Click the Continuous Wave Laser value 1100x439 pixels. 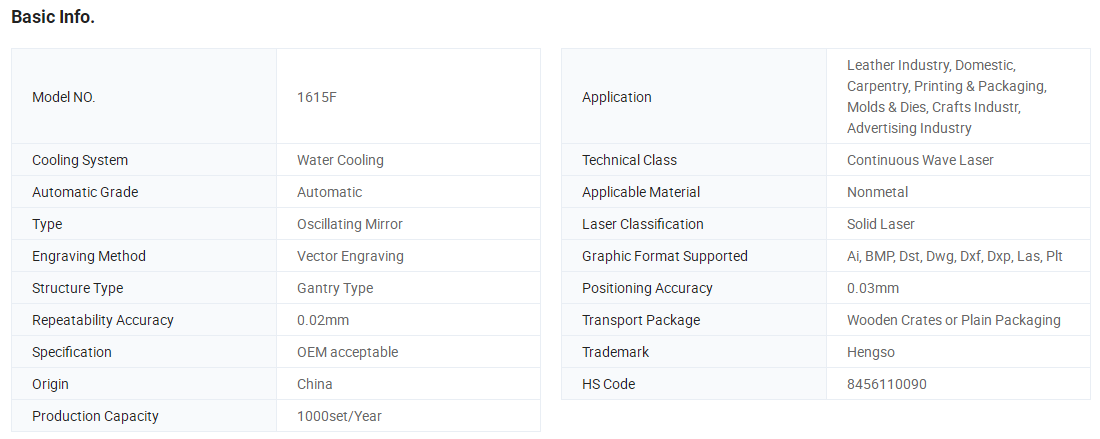[x=920, y=161]
